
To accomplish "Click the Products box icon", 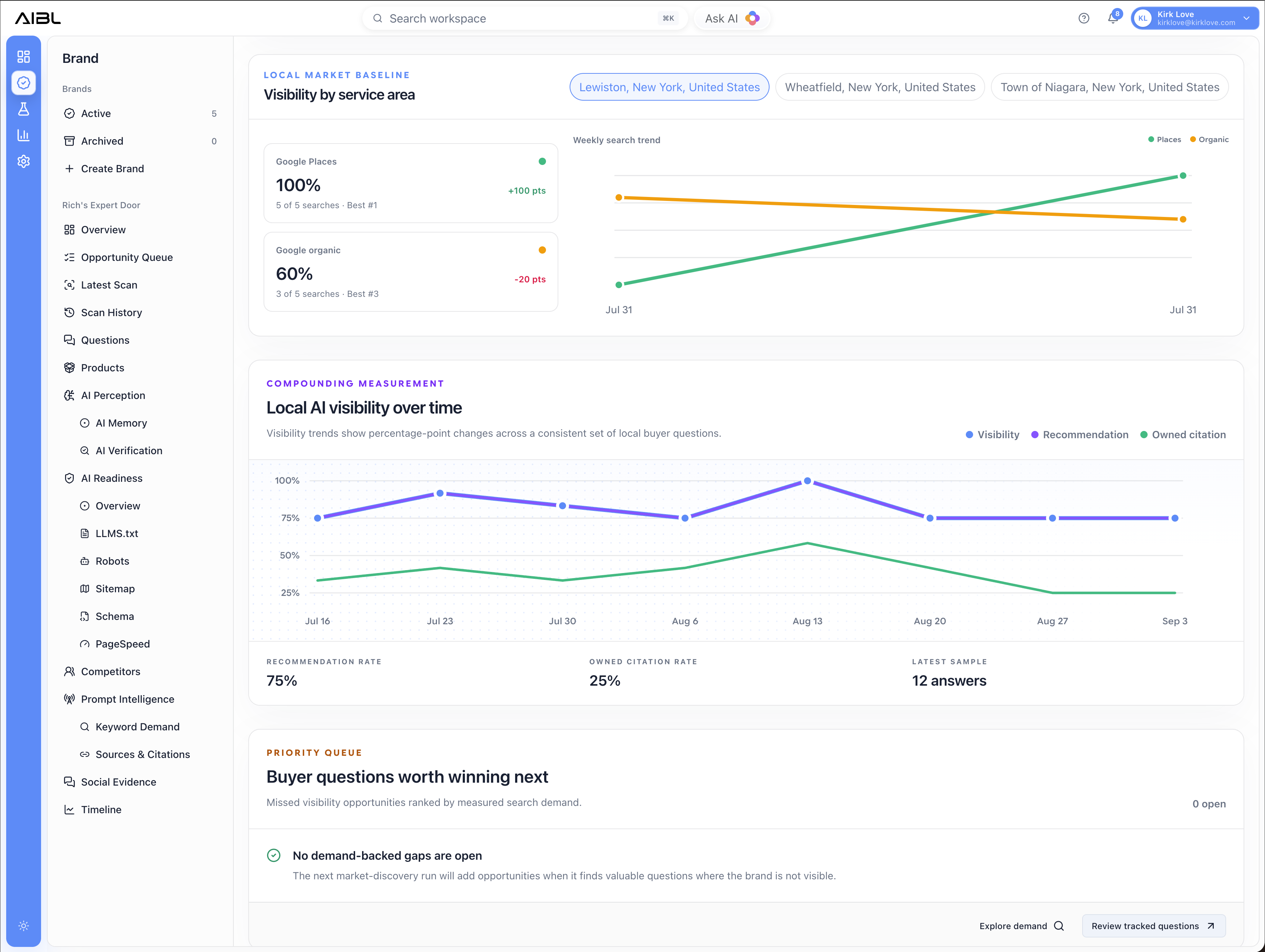I will [x=69, y=368].
